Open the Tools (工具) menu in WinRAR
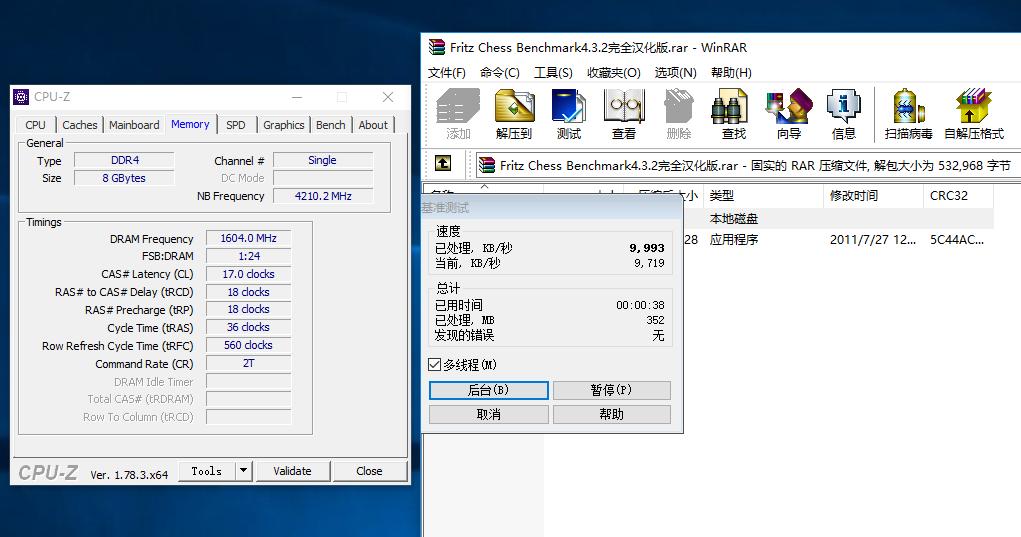Viewport: 1021px width, 537px height. [553, 72]
